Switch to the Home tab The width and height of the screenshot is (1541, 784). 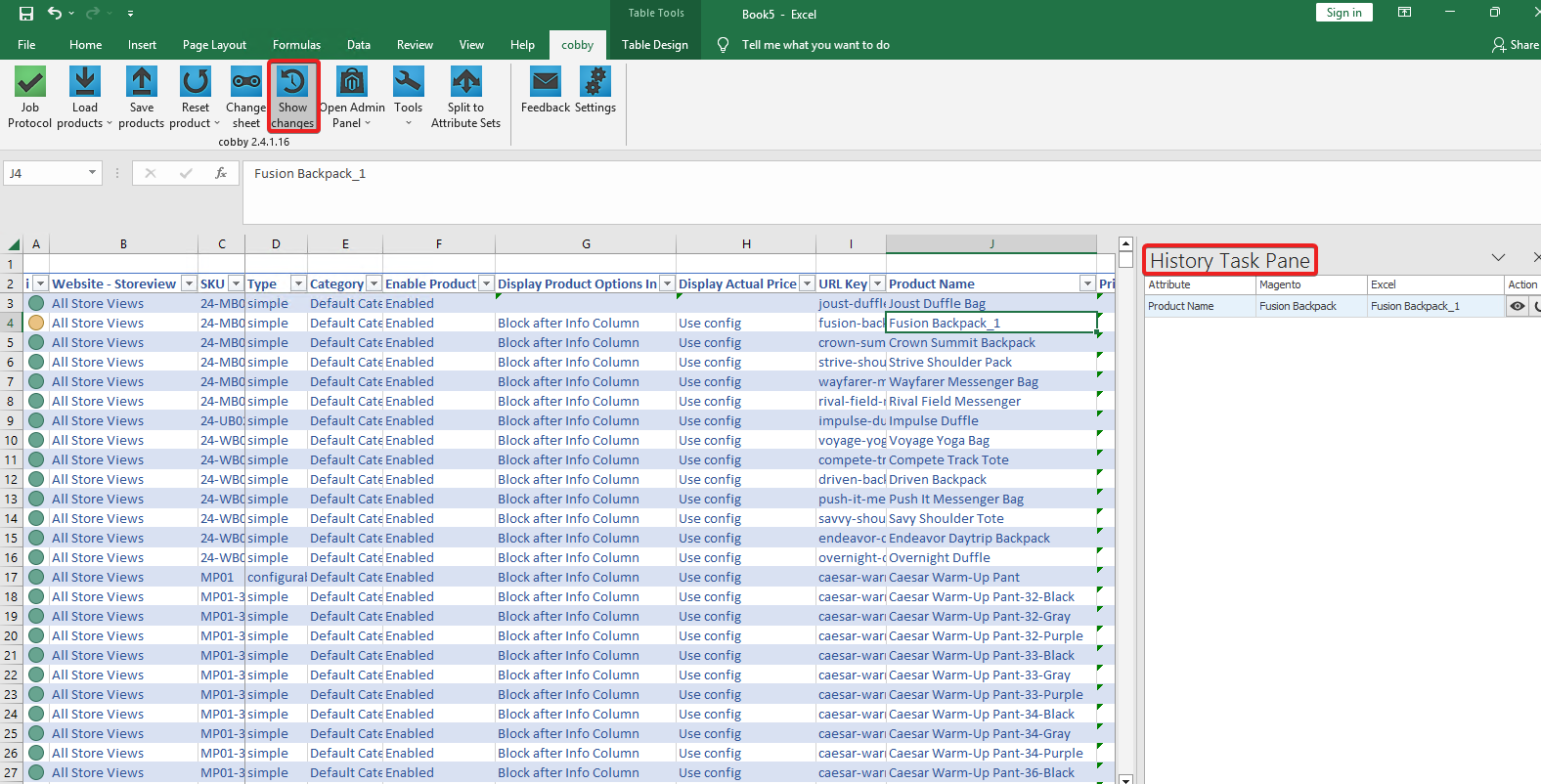tap(85, 45)
